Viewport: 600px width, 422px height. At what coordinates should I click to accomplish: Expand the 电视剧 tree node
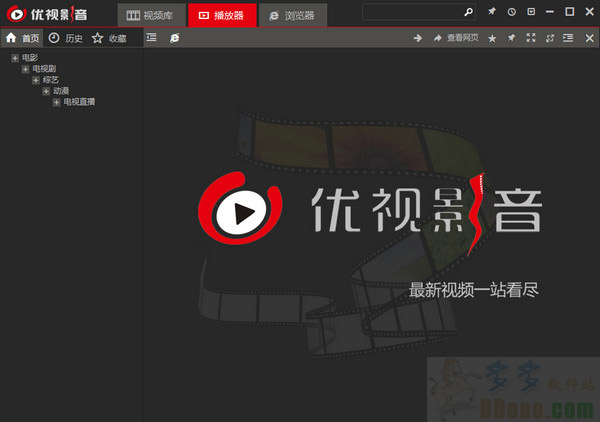tap(25, 69)
